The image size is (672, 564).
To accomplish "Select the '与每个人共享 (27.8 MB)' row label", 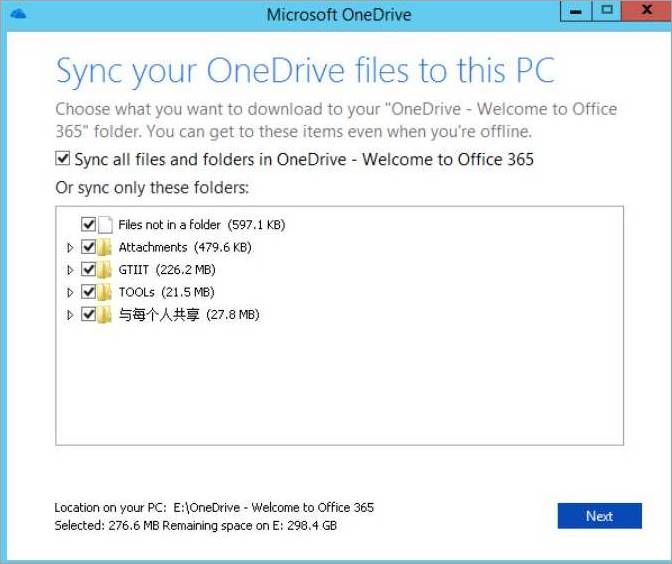I will pos(189,315).
